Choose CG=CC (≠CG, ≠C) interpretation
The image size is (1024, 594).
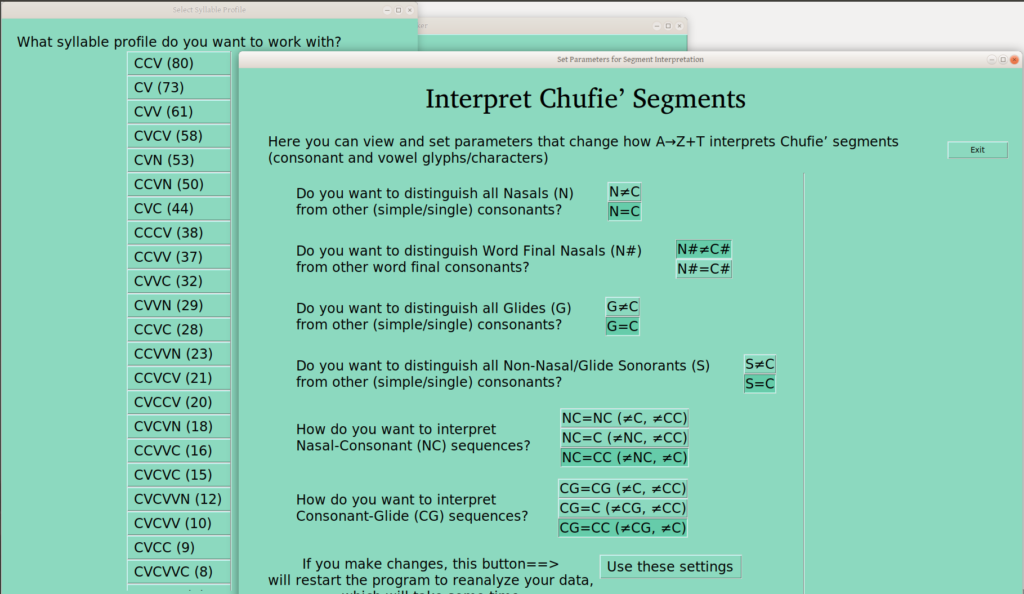622,528
